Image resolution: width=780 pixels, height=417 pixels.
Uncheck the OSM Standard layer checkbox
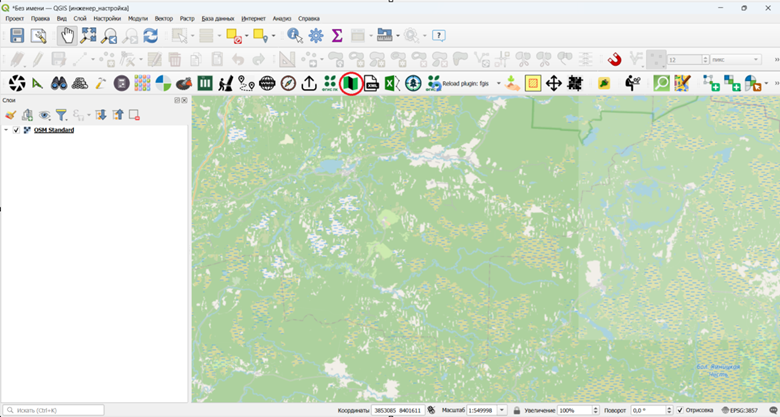[16, 130]
